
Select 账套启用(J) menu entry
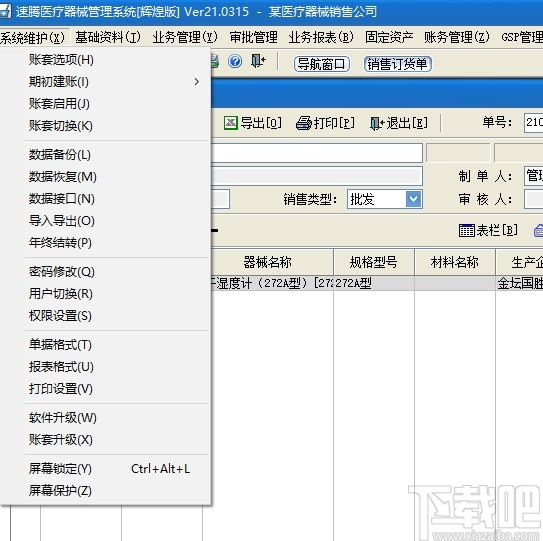[106, 104]
